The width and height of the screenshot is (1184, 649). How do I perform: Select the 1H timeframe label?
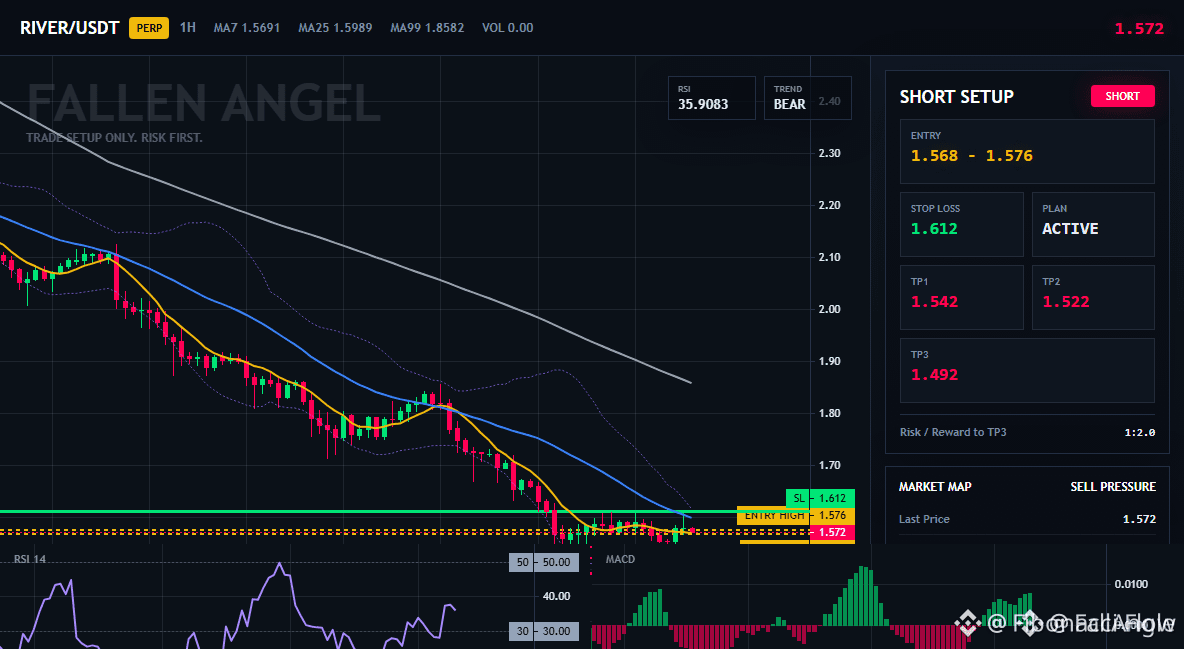click(x=187, y=27)
